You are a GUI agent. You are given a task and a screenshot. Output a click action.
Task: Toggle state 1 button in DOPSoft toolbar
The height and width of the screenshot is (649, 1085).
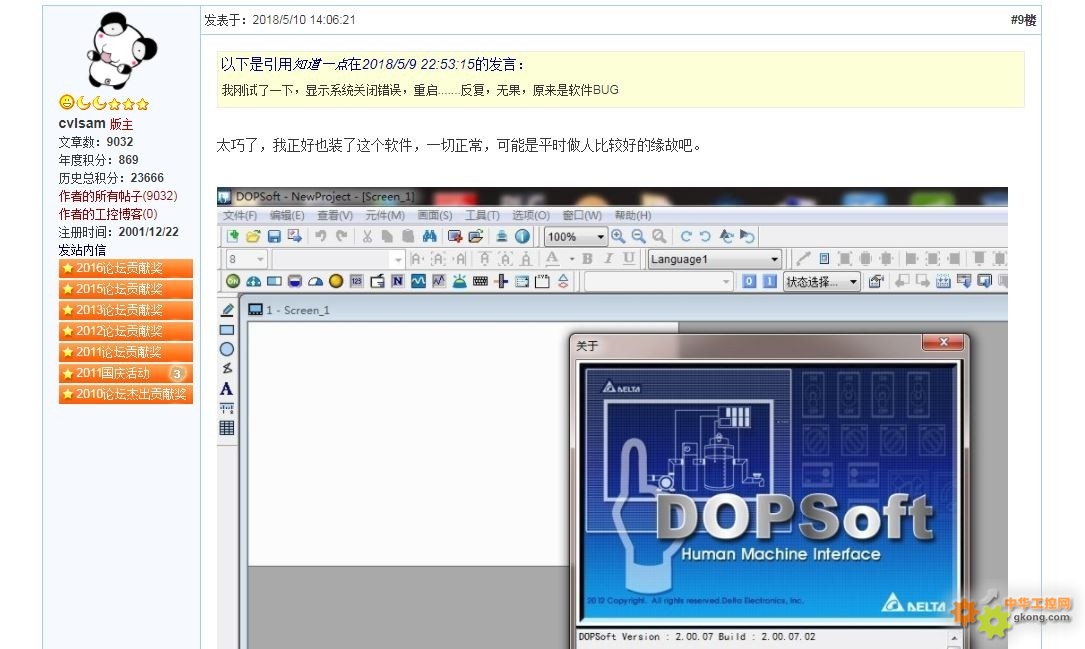[x=769, y=281]
